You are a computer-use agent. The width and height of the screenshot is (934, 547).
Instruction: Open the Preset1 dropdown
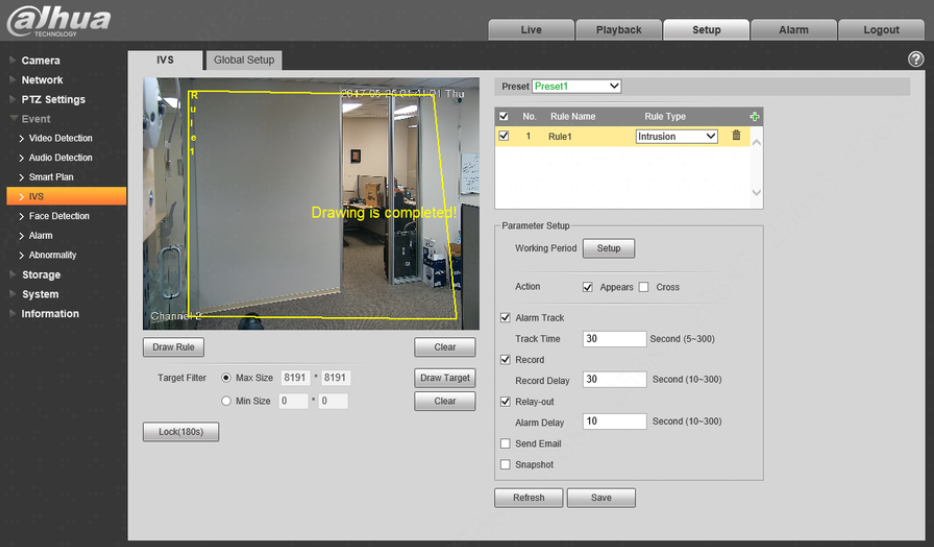click(x=577, y=86)
